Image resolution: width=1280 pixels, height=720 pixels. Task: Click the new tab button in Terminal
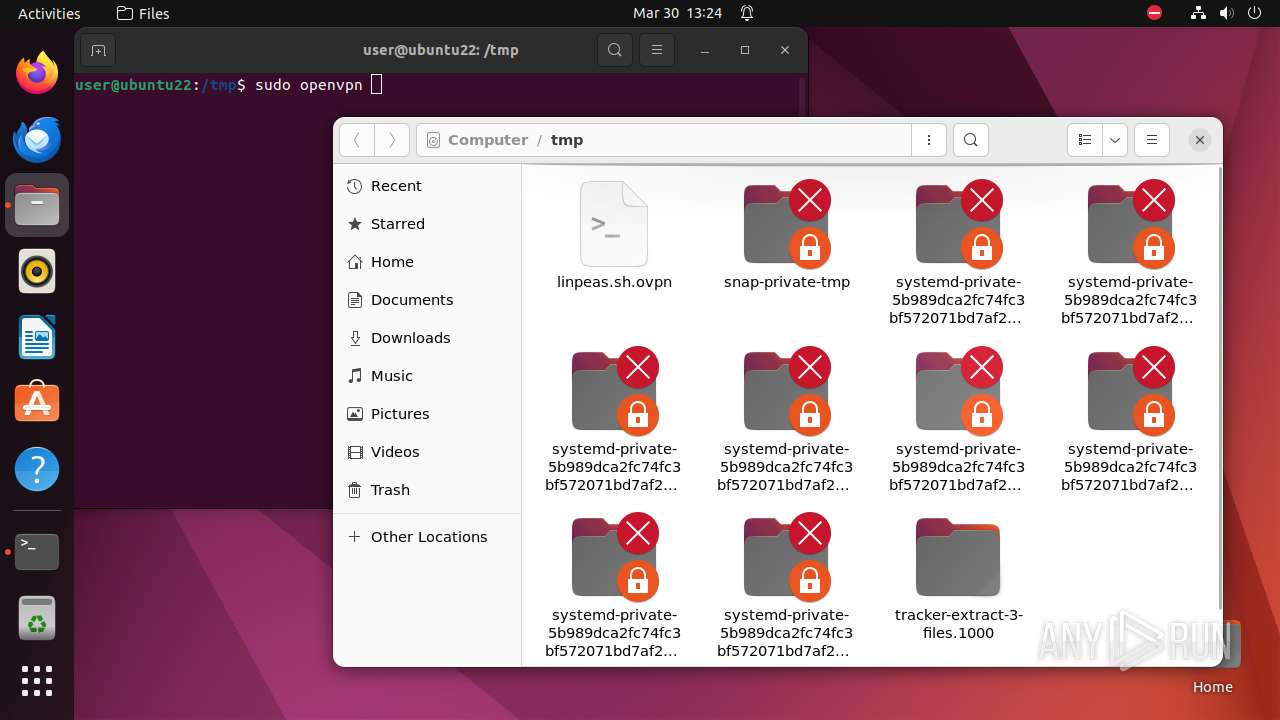tap(97, 50)
